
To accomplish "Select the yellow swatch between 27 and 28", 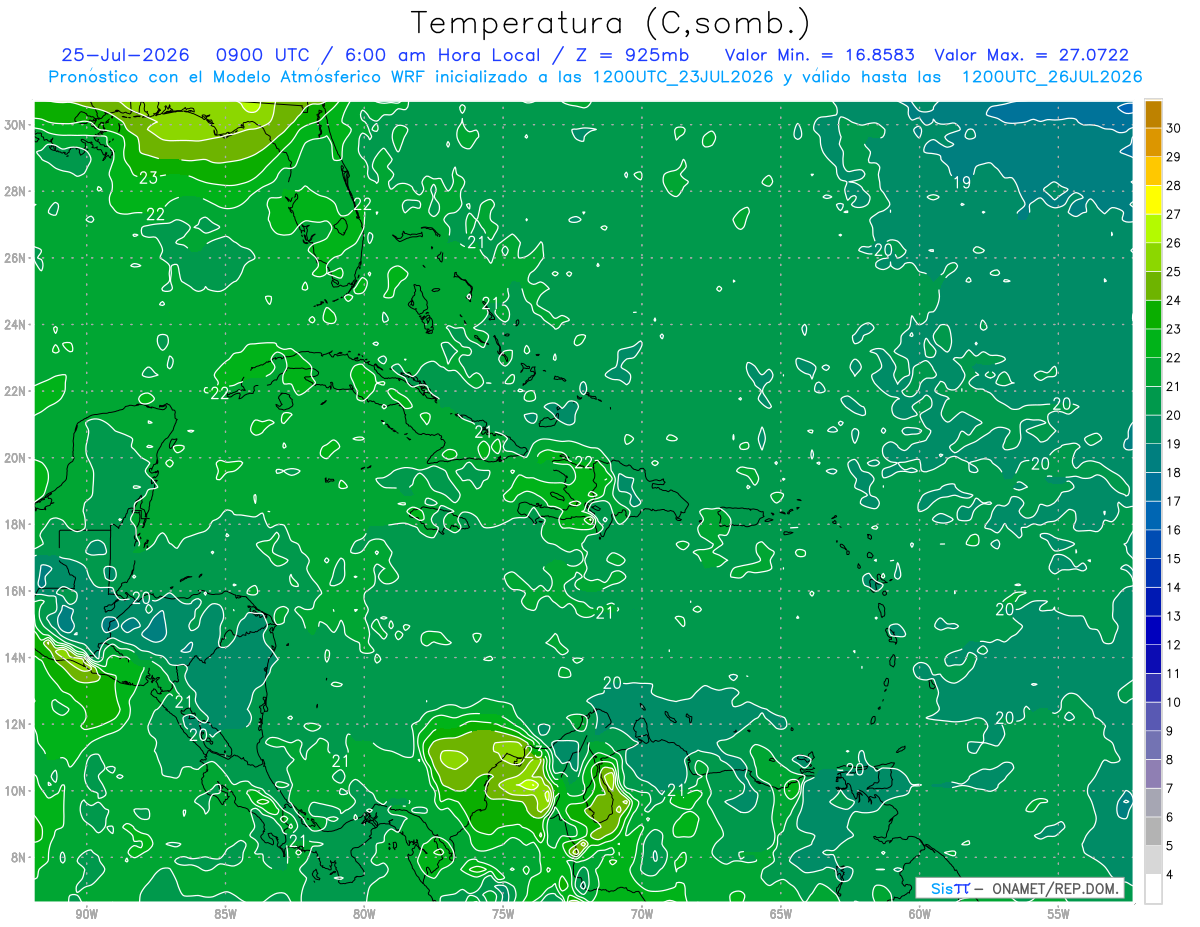I will coord(1153,200).
